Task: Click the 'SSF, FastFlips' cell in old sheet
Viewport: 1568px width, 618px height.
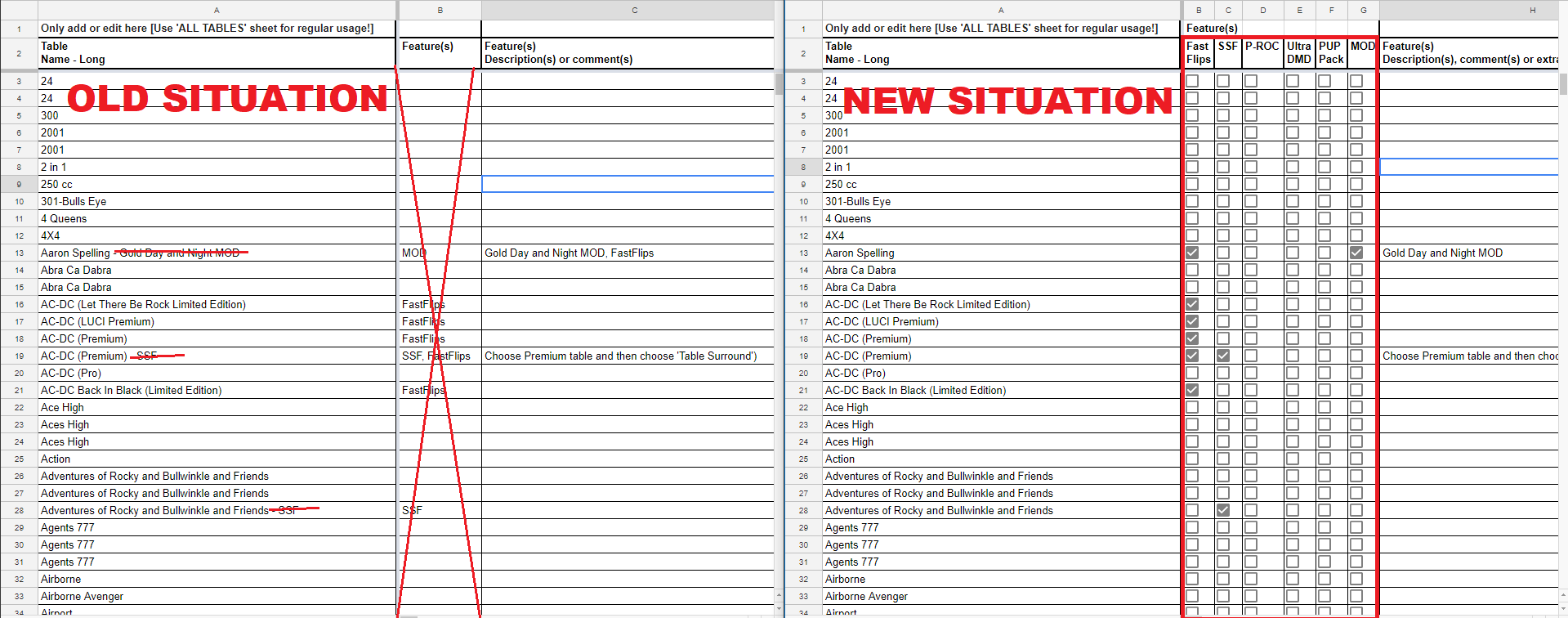Action: 440,356
